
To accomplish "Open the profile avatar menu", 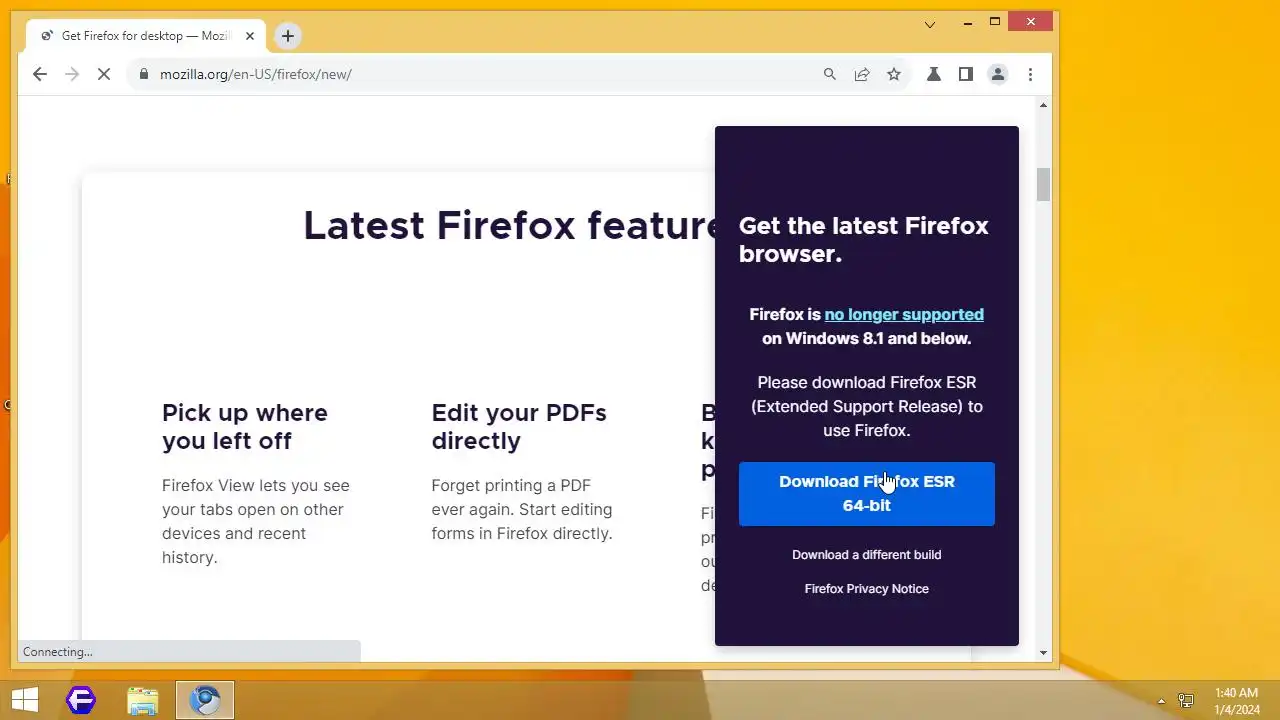I will coord(998,74).
